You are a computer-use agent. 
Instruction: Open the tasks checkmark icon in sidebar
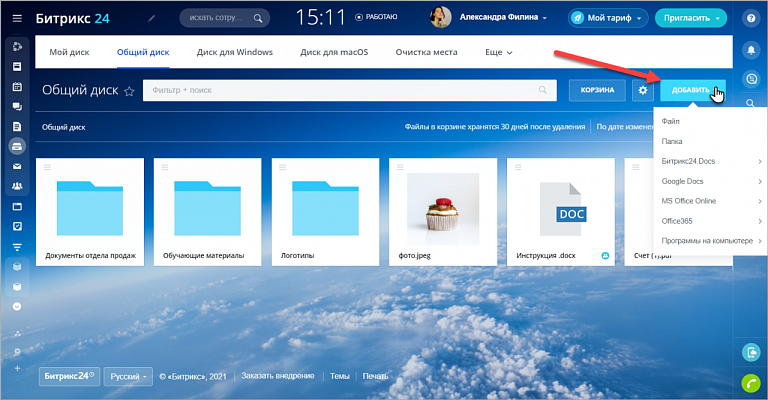point(17,226)
